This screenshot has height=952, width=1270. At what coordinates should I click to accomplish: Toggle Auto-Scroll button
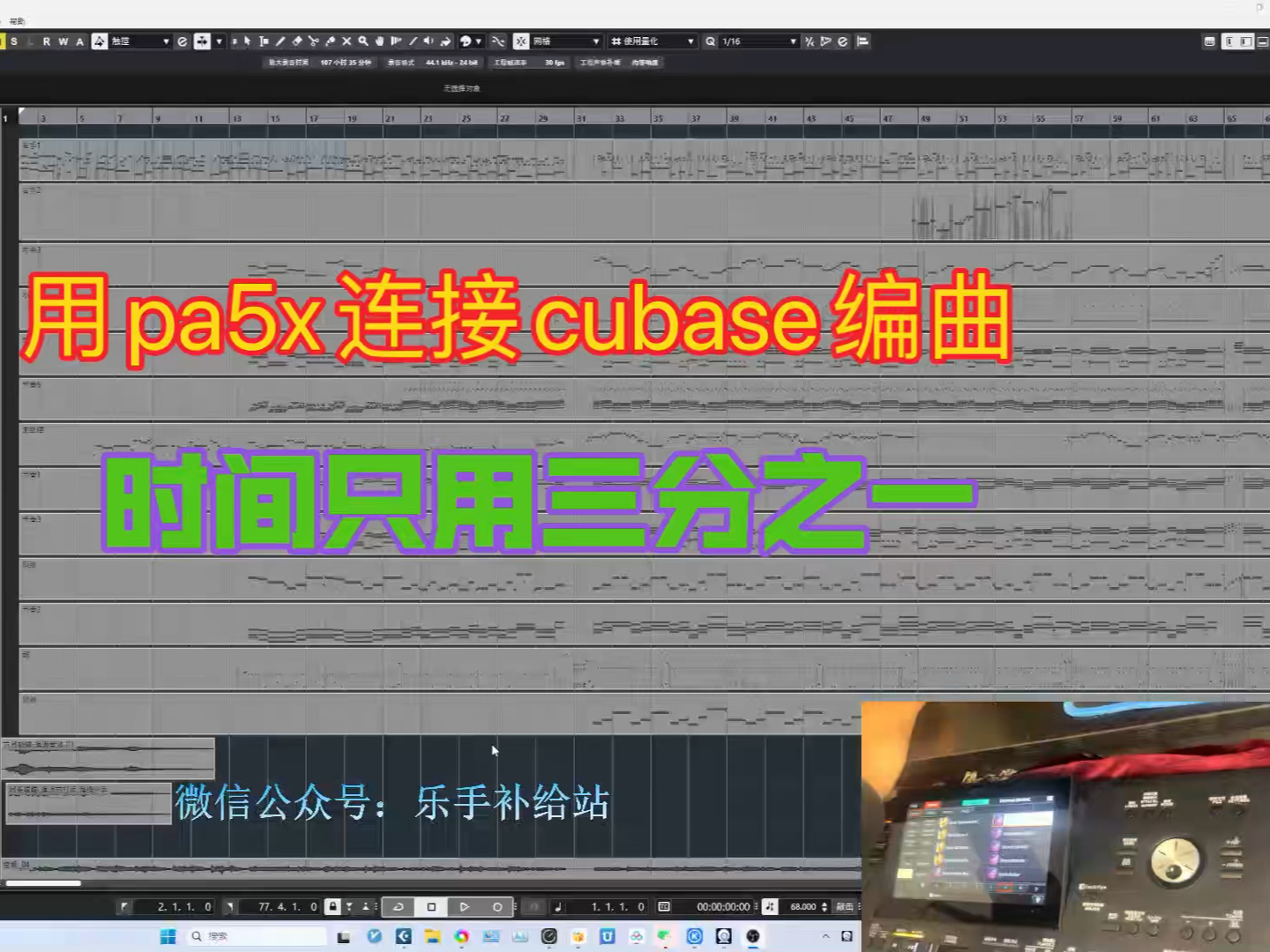coord(202,41)
